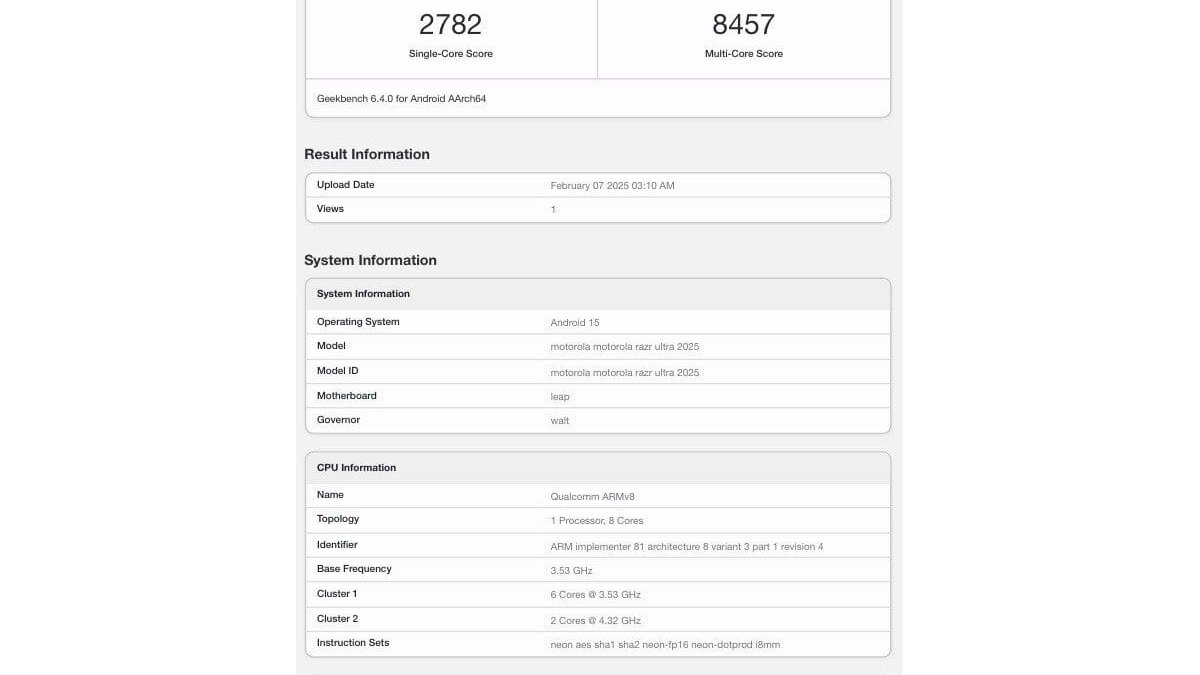Click the Operating System row Android 15
1200x675 pixels.
(x=597, y=322)
